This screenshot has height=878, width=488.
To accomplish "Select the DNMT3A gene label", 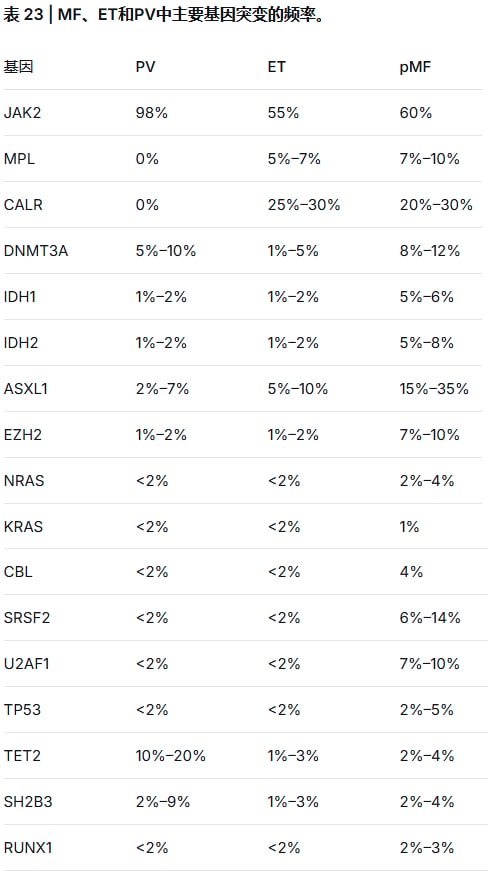I will pyautogui.click(x=36, y=250).
